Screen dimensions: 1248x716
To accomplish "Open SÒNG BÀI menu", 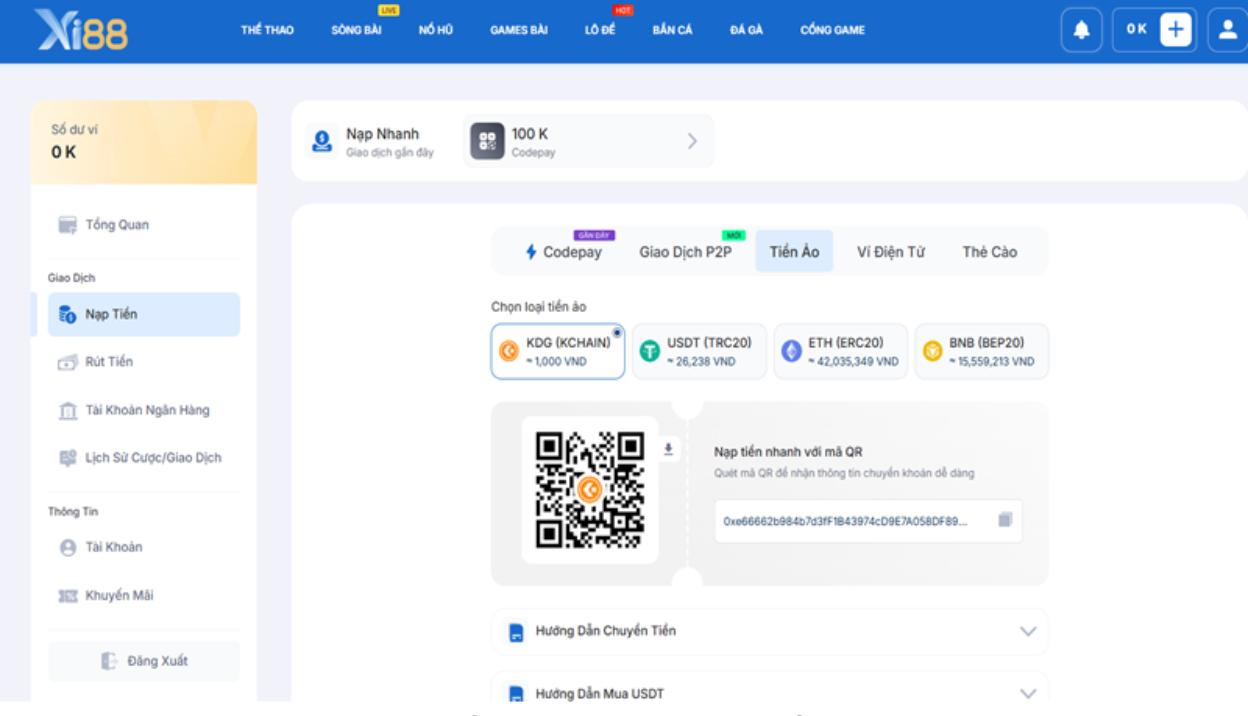I will point(357,30).
